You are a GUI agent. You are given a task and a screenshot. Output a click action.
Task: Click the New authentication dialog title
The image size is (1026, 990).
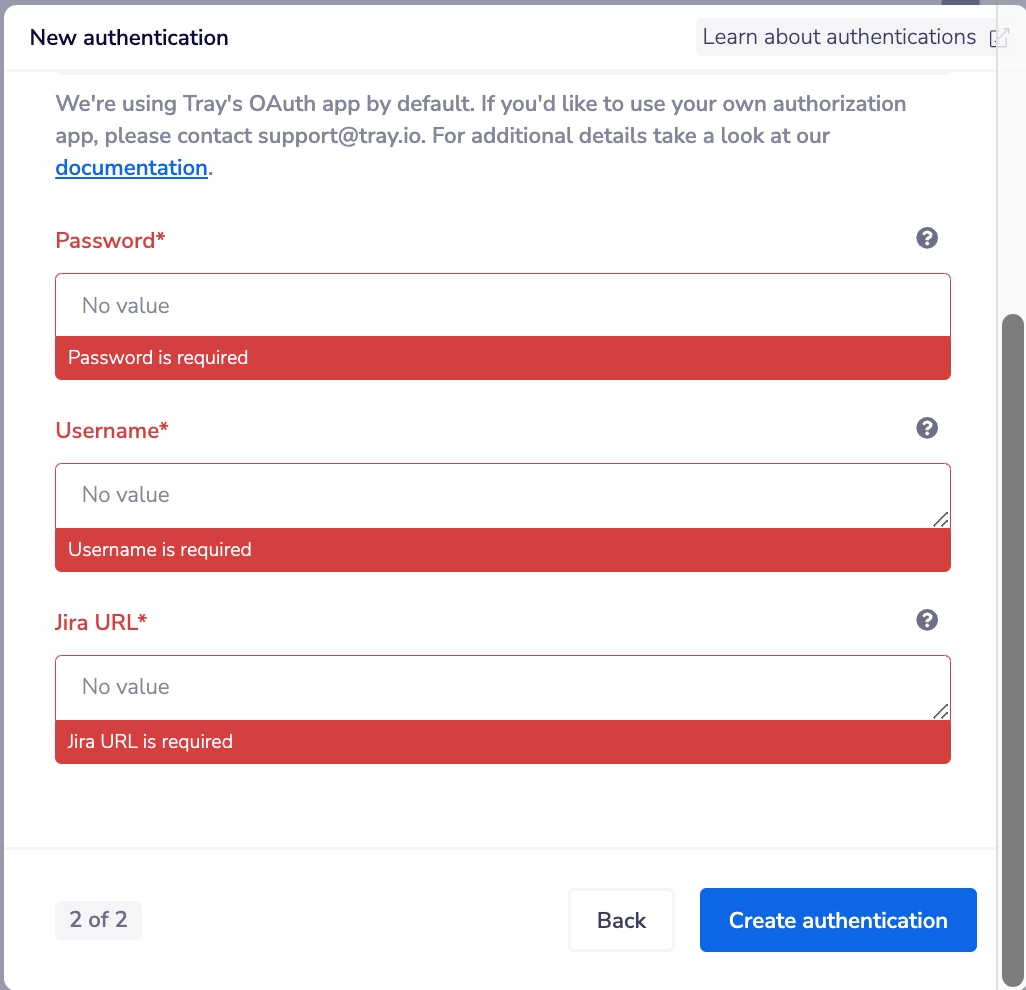pyautogui.click(x=128, y=36)
